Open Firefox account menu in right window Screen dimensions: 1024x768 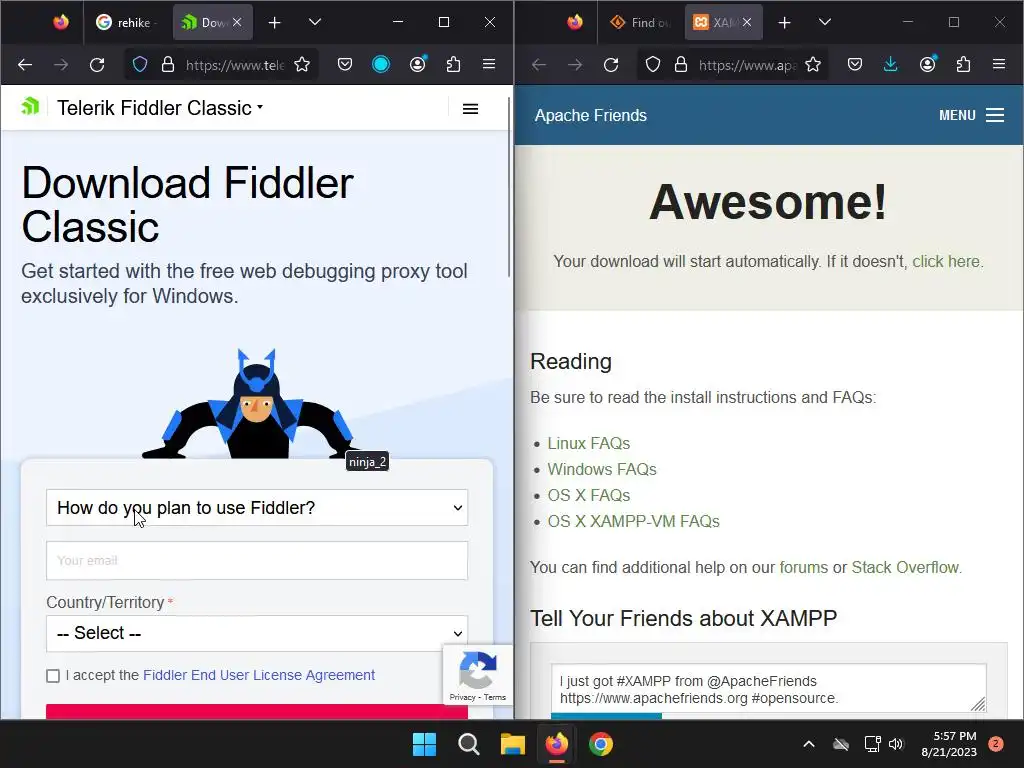pyautogui.click(x=927, y=64)
